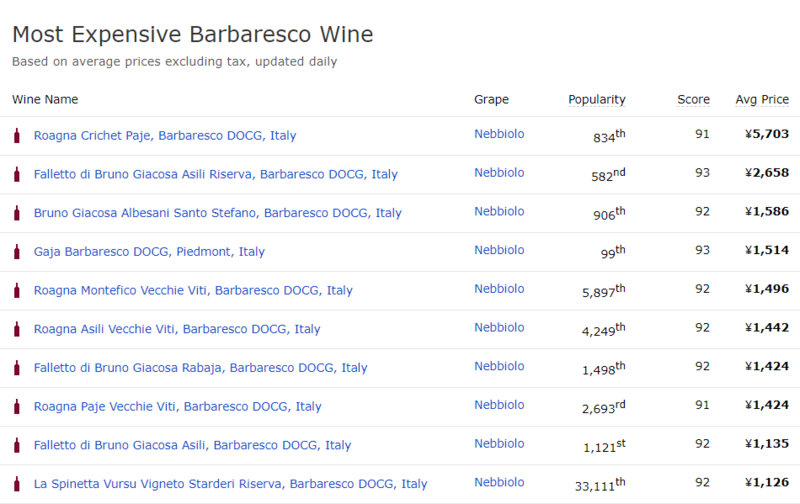
Task: Click bottle icon for Roagna Paje Vecchie Viti
Action: coord(16,406)
